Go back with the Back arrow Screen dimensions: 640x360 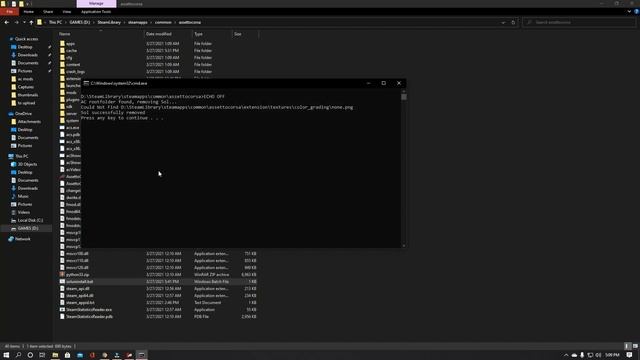pos(7,22)
